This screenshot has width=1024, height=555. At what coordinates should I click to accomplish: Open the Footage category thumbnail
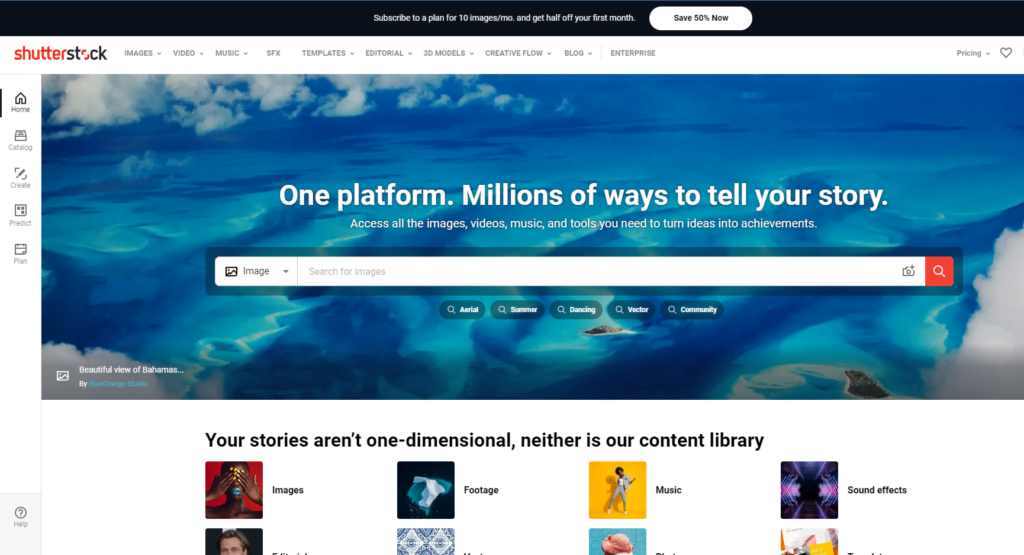(x=426, y=490)
